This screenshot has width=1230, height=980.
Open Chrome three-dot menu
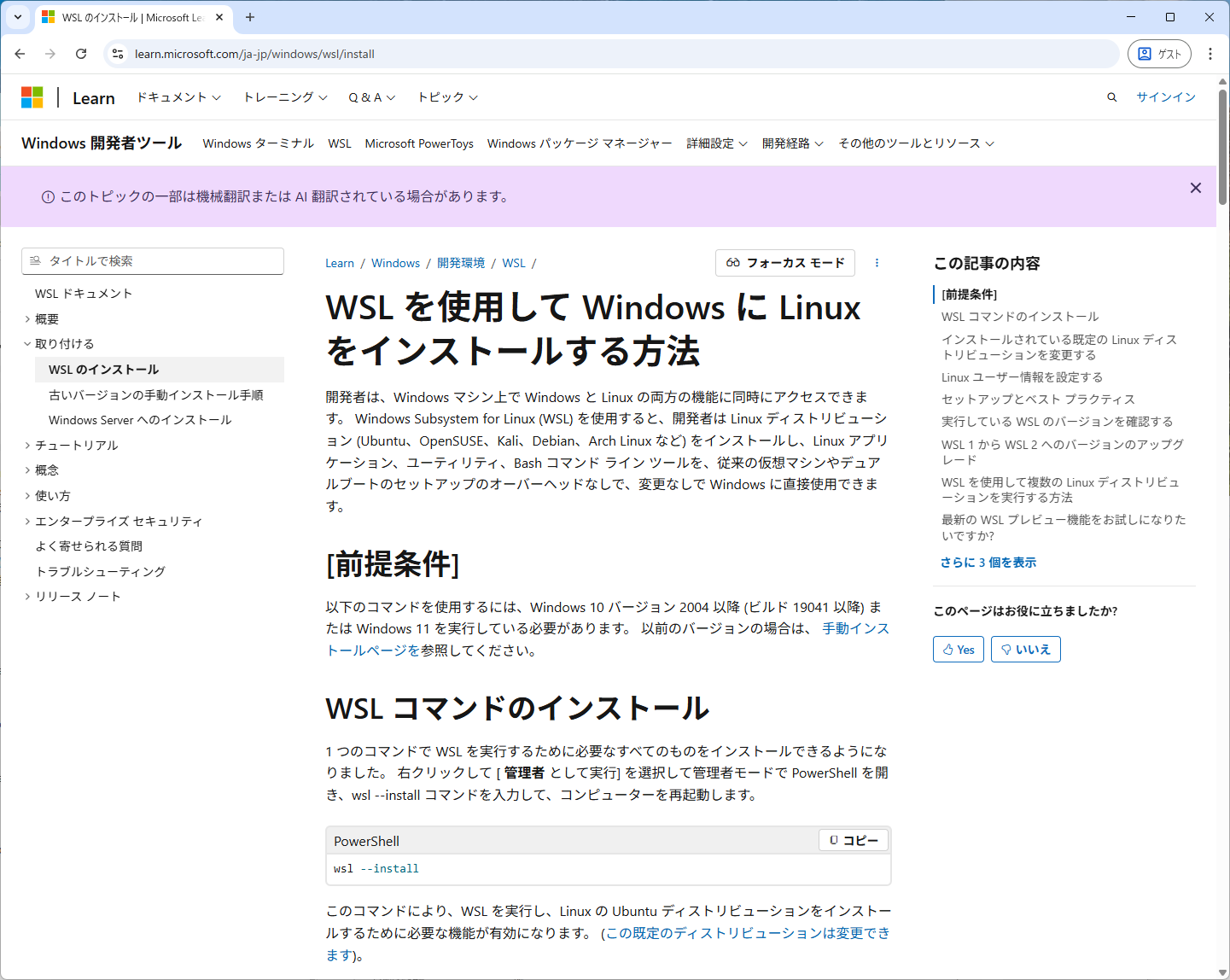[x=1210, y=54]
